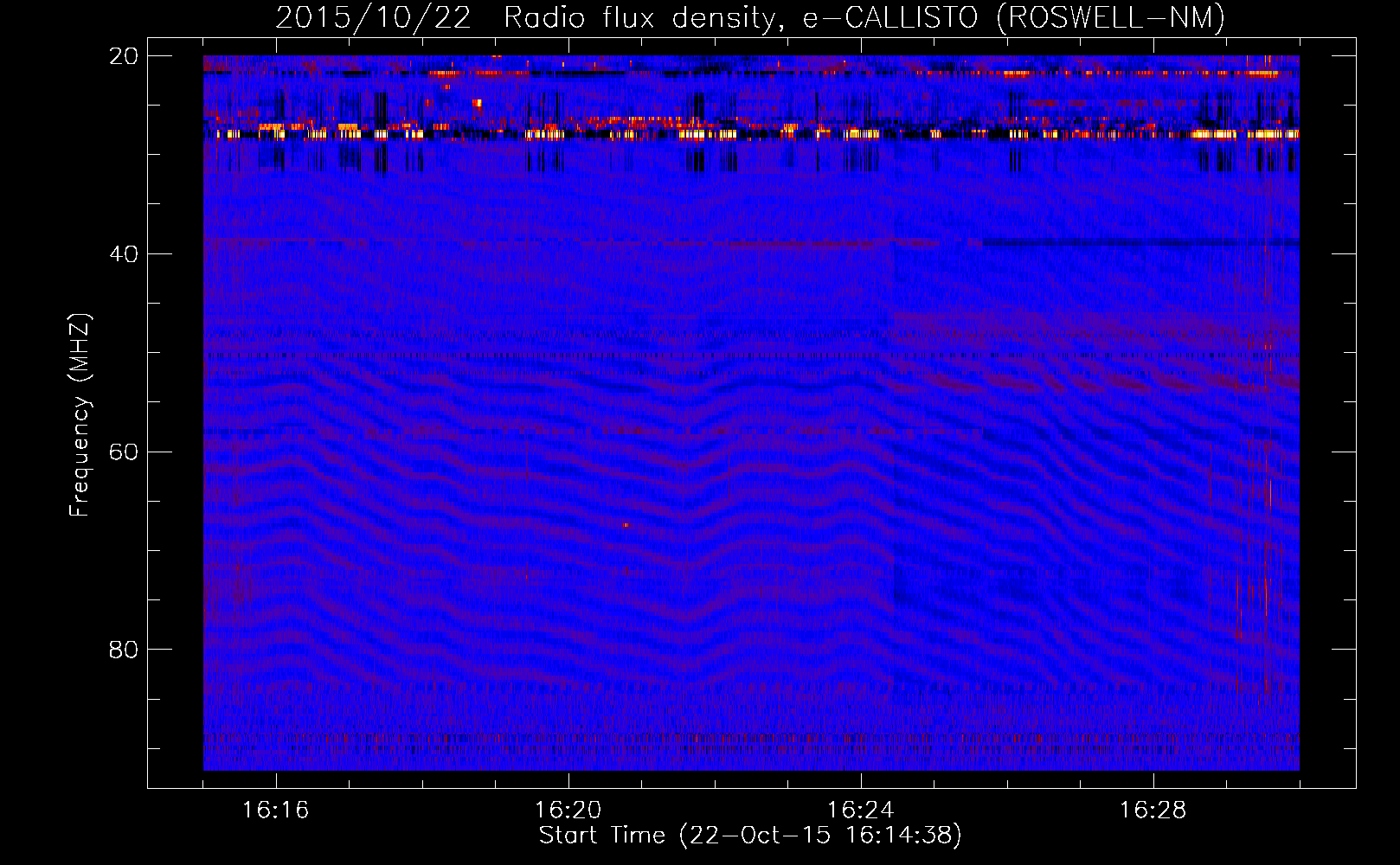This screenshot has height=865, width=1400.
Task: Click the 16:16 time tick label
Action: point(276,811)
